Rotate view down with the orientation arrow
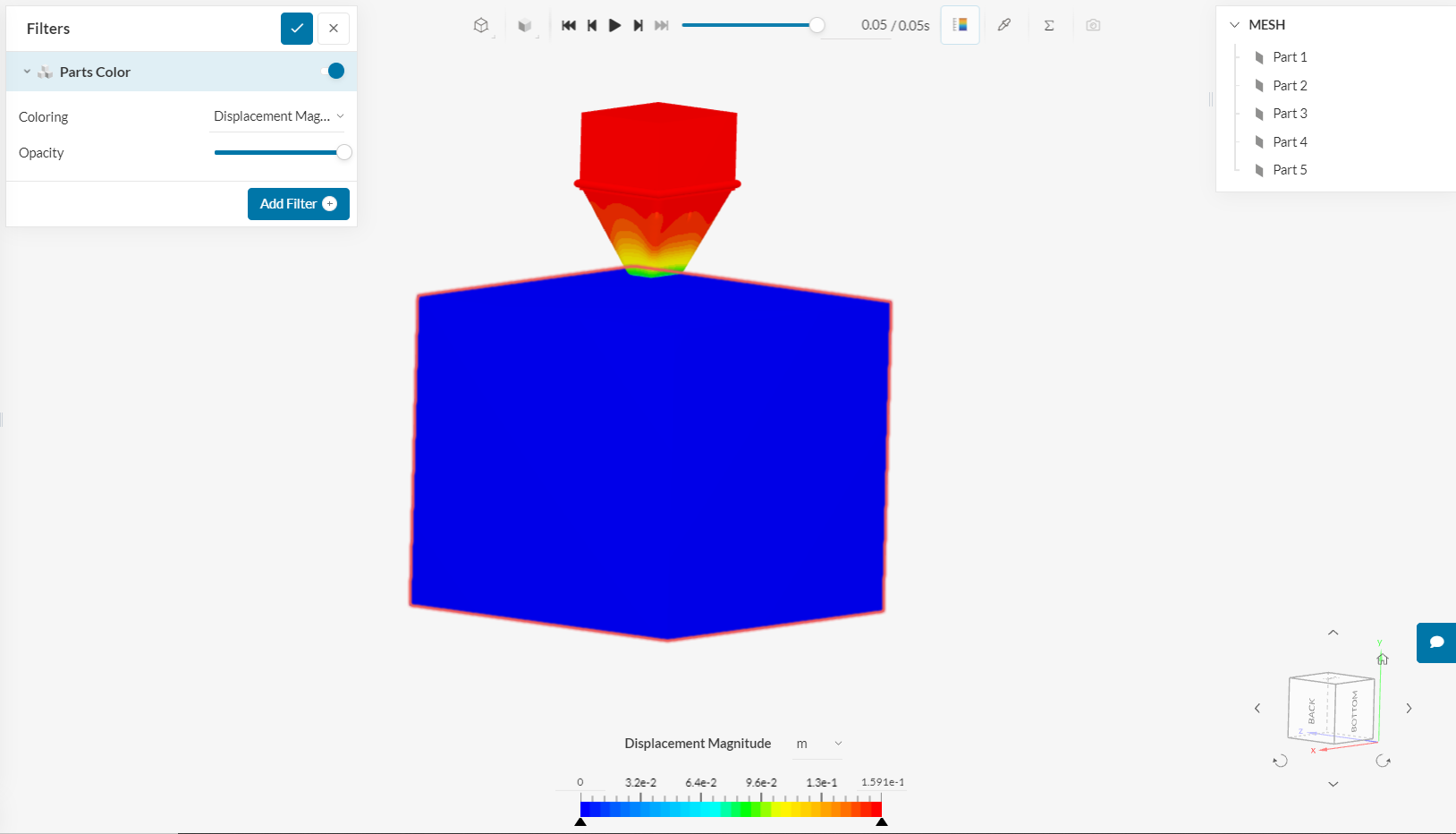 1333,784
